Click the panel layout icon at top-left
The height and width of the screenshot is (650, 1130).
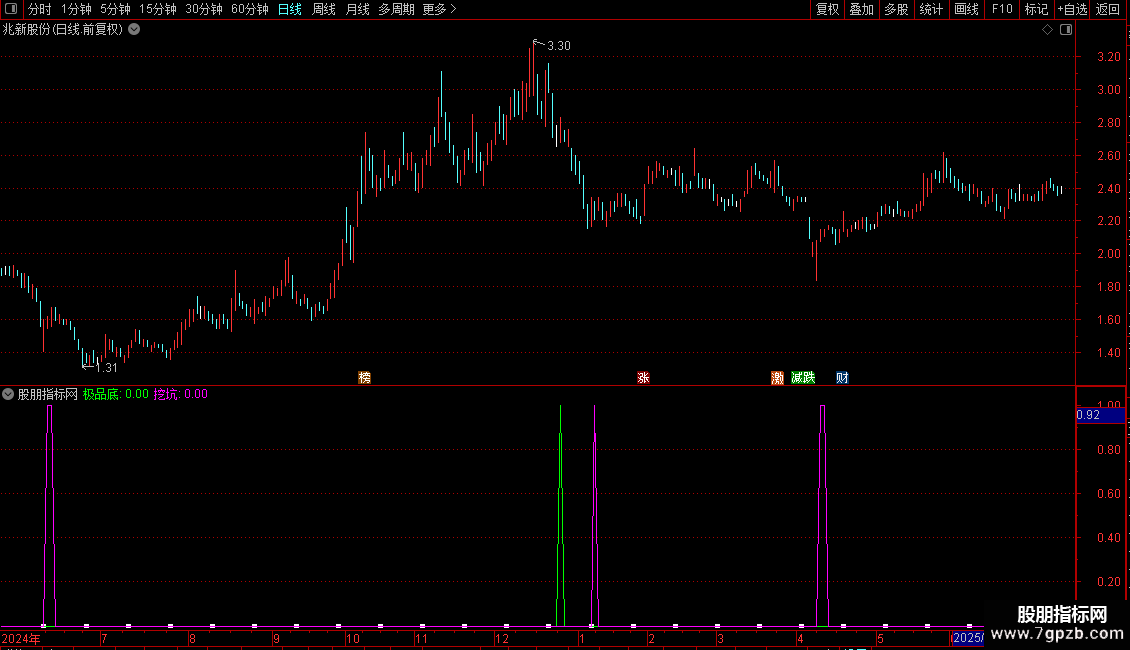[11, 9]
